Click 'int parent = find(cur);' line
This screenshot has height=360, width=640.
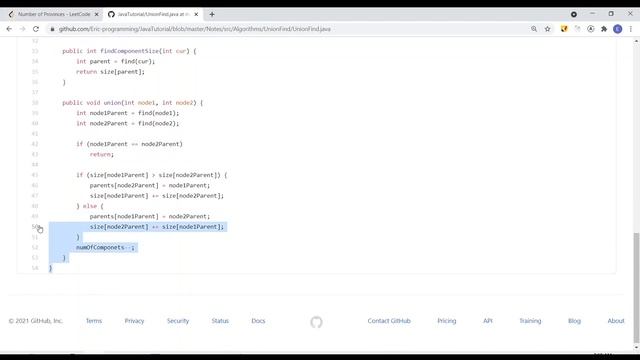(x=116, y=61)
